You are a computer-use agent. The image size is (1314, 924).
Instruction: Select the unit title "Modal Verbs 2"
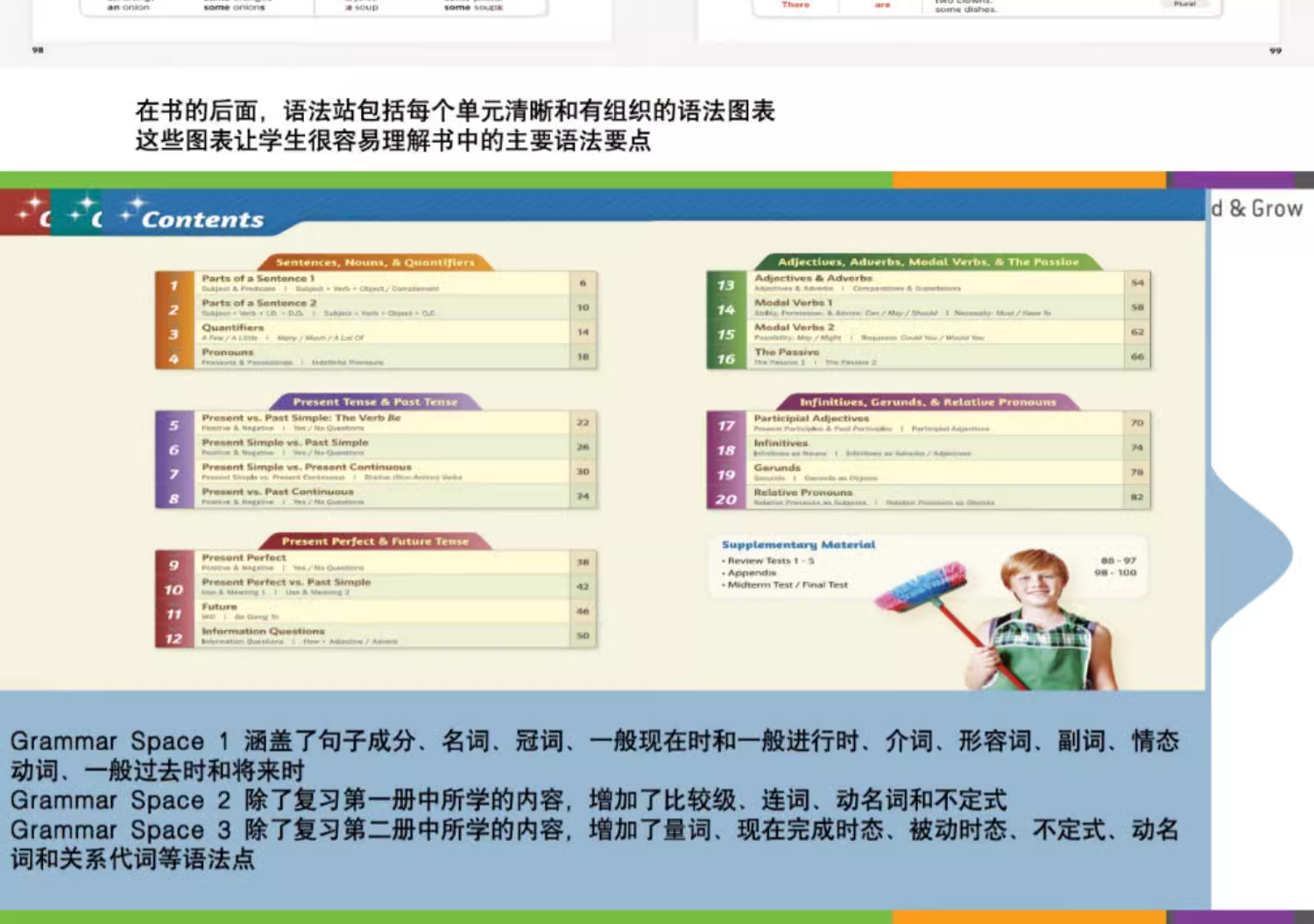tap(794, 327)
